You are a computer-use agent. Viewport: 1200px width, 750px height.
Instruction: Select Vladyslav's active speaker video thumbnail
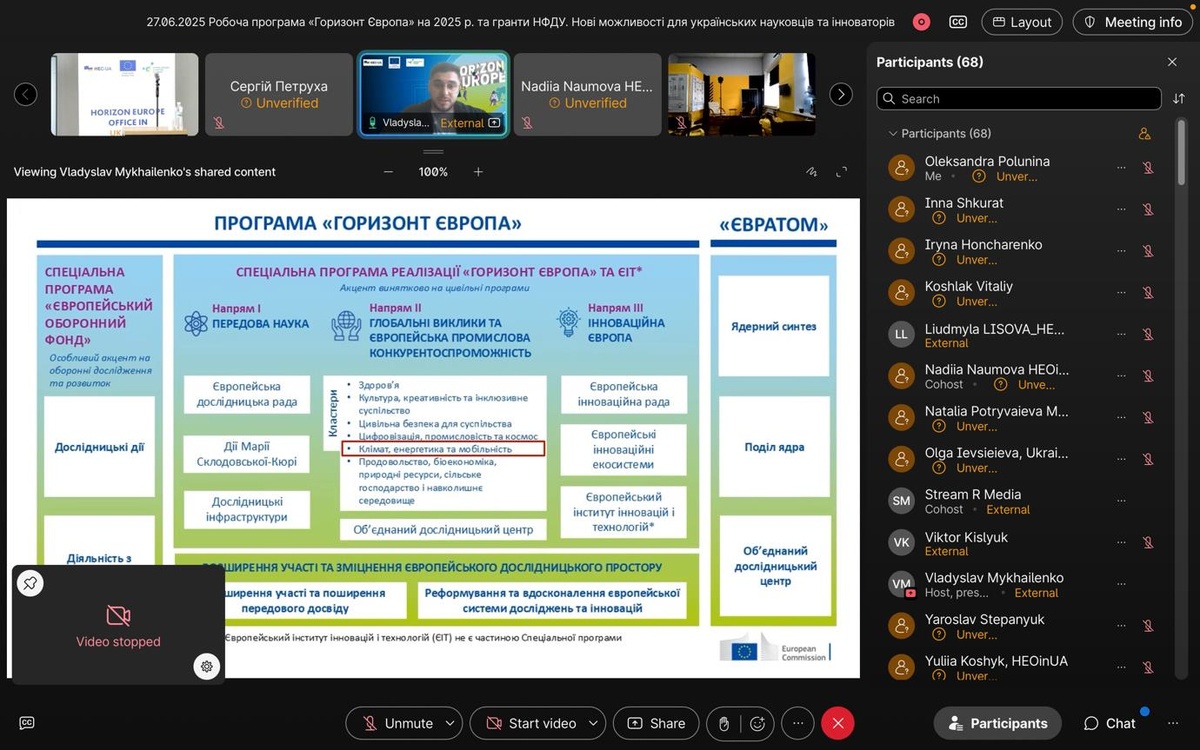(x=433, y=94)
